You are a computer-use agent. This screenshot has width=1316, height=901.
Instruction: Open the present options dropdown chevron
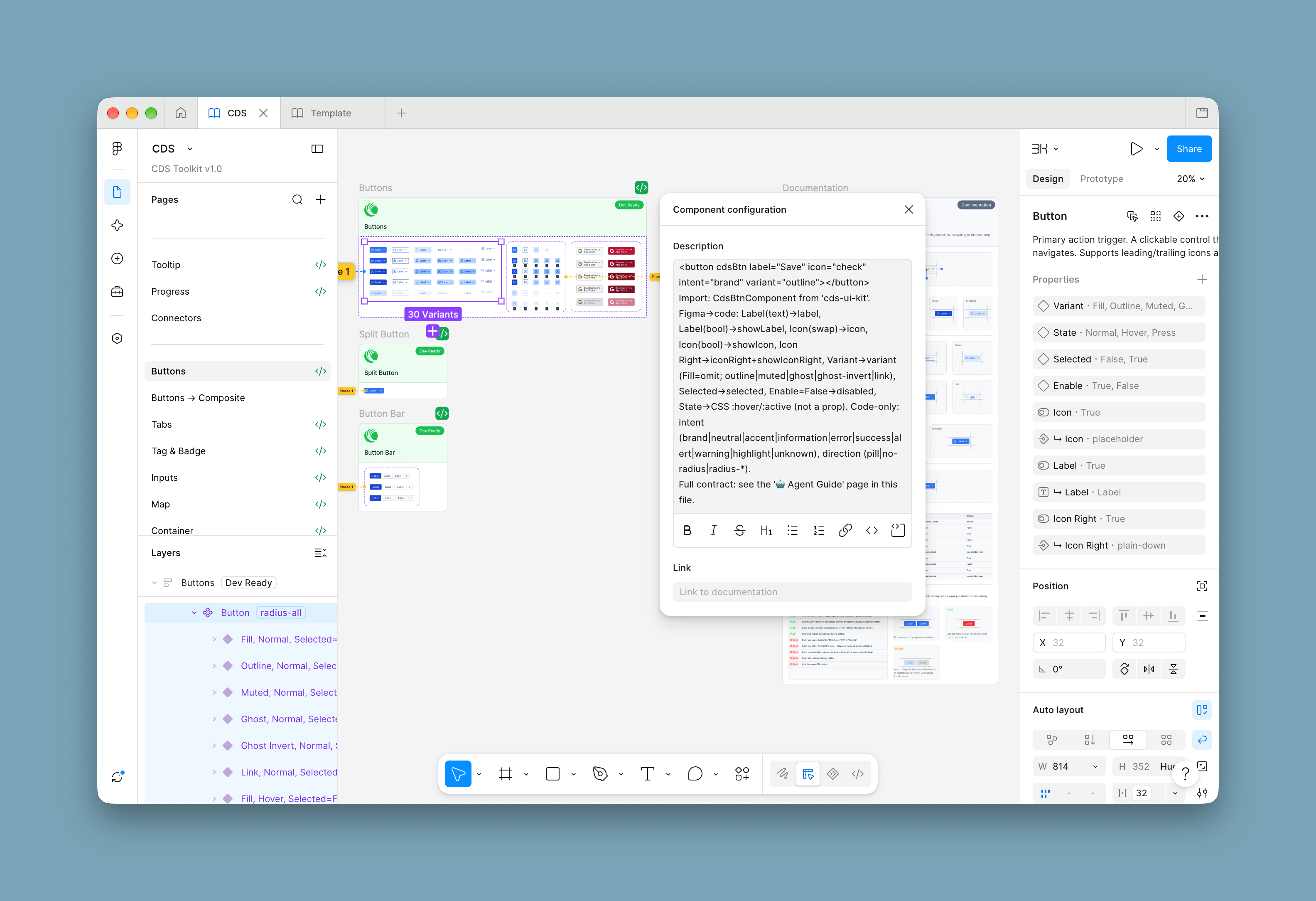[1156, 149]
